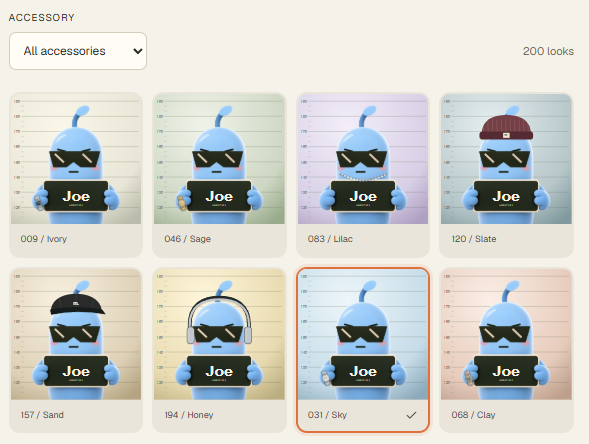Click the '200 looks' count text
The image size is (589, 444).
pyautogui.click(x=548, y=51)
